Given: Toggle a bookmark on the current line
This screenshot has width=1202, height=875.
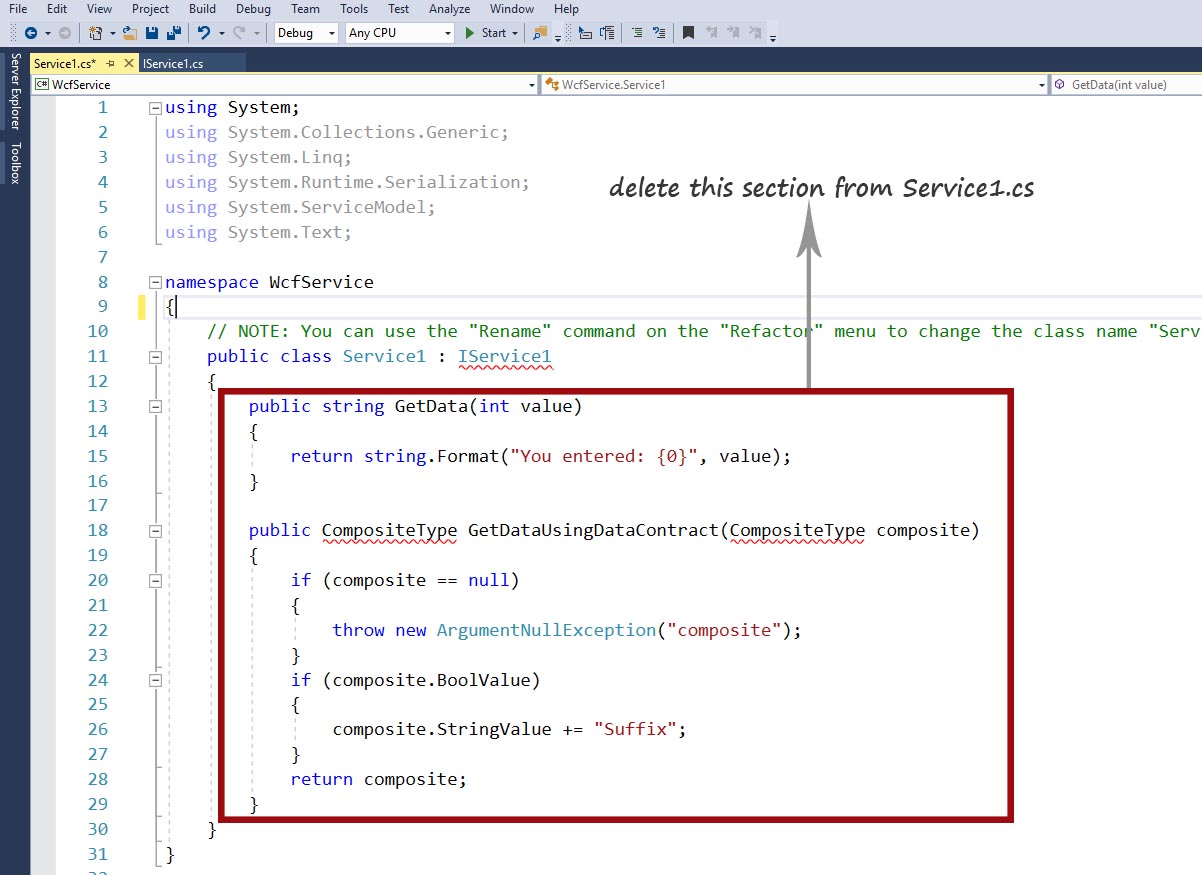Looking at the screenshot, I should [x=688, y=33].
